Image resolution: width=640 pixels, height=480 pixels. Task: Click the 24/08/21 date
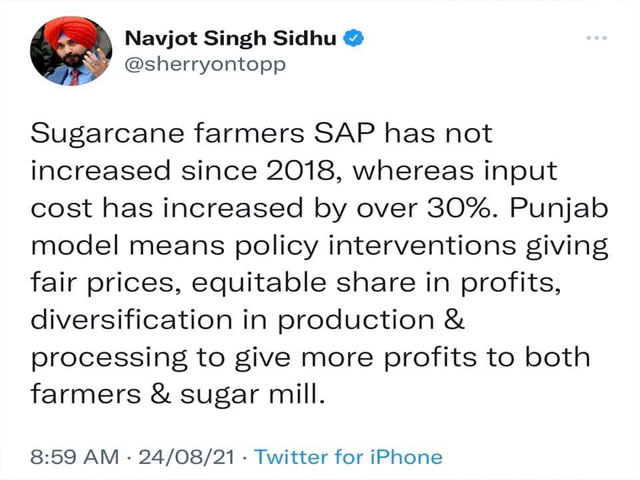click(x=187, y=457)
